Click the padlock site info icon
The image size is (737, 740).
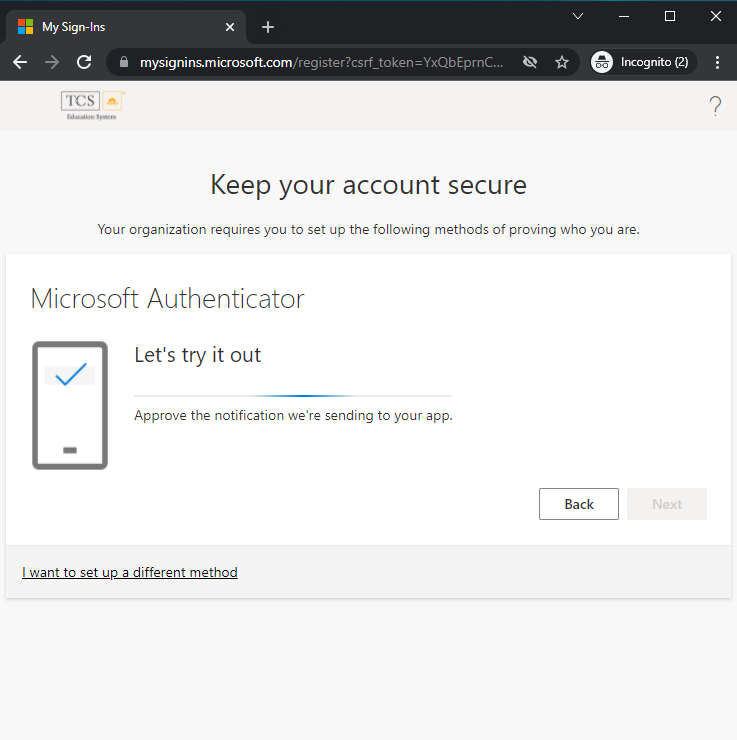pos(124,62)
